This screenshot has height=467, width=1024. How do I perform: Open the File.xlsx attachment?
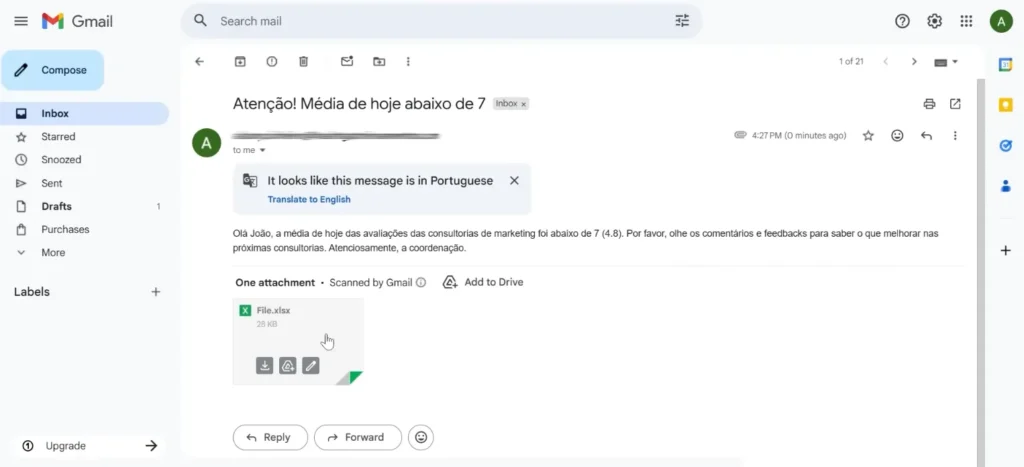[x=298, y=341]
